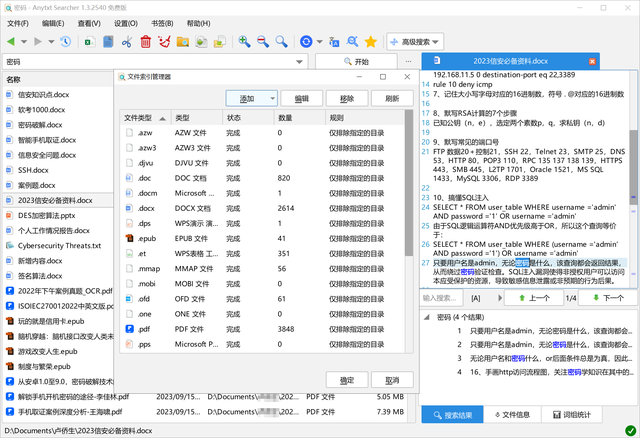Click the scissors cut icon
Viewport: 640px width, 438px height.
tap(127, 41)
